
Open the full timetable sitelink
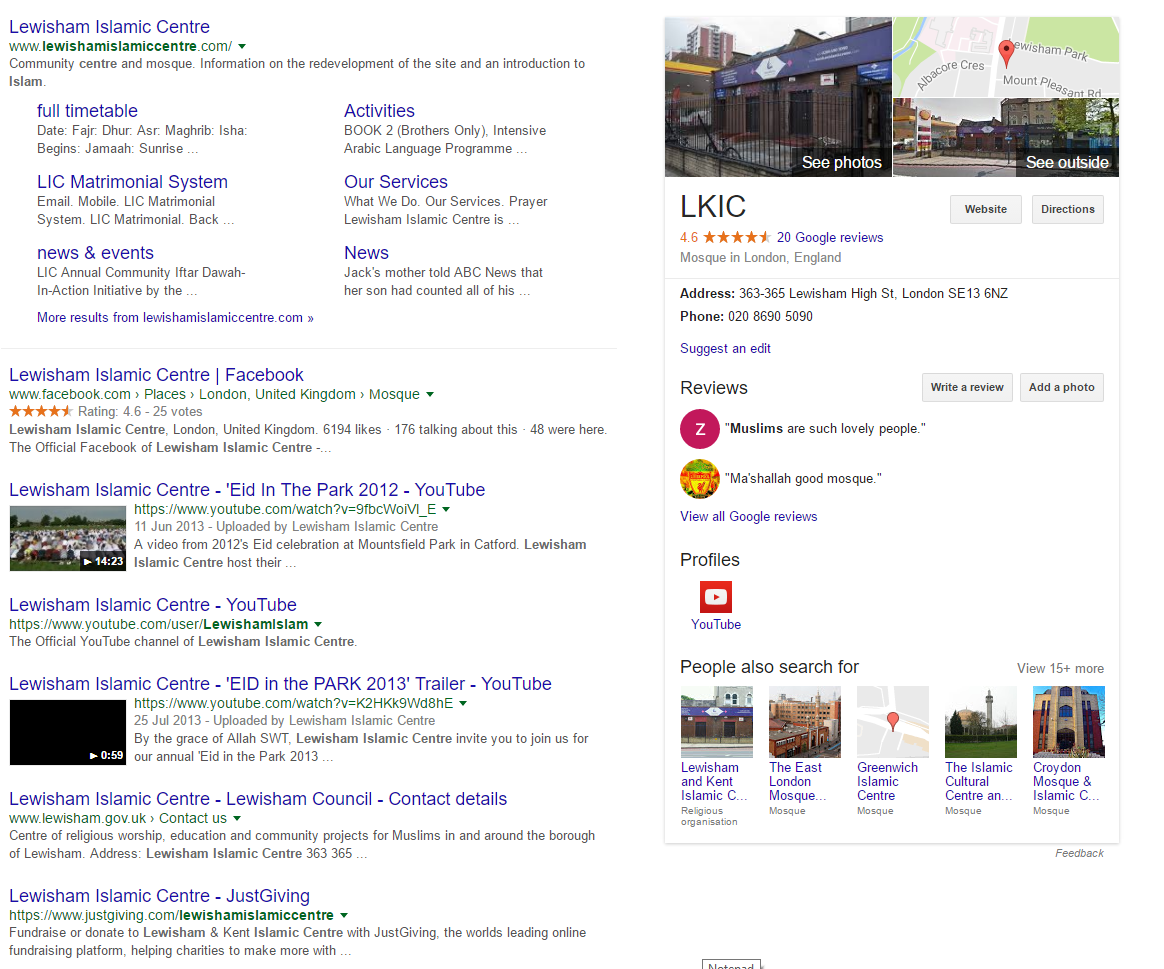pyautogui.click(x=87, y=111)
